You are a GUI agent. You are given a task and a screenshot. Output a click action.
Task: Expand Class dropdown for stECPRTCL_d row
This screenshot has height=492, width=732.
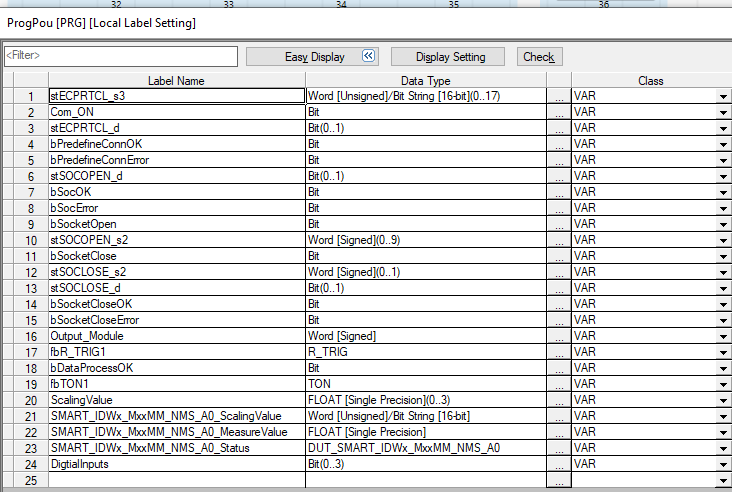pyautogui.click(x=723, y=128)
